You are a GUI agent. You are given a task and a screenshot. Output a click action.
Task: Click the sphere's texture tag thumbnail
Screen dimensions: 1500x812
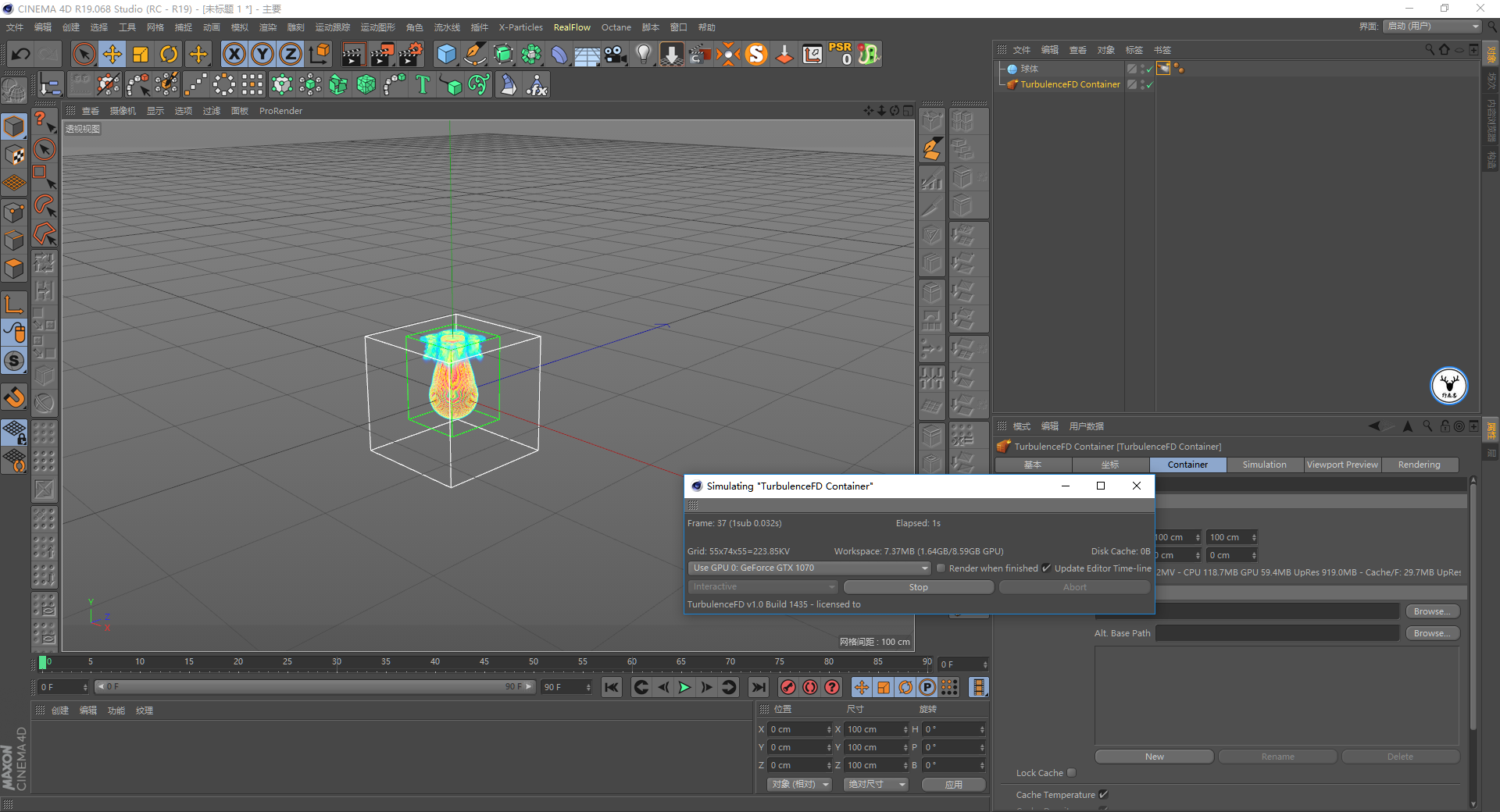click(1163, 69)
